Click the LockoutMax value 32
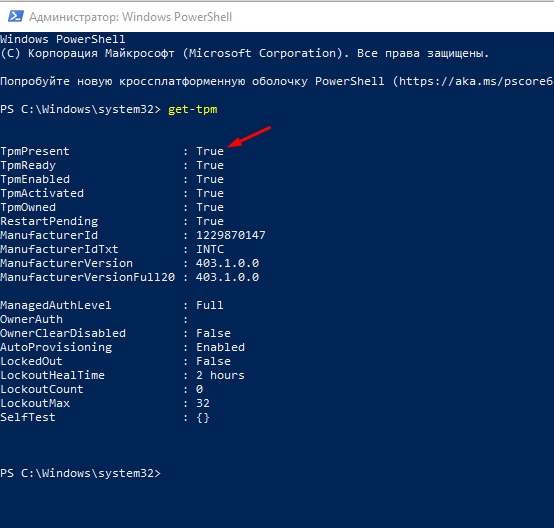The height and width of the screenshot is (528, 554). pos(203,403)
